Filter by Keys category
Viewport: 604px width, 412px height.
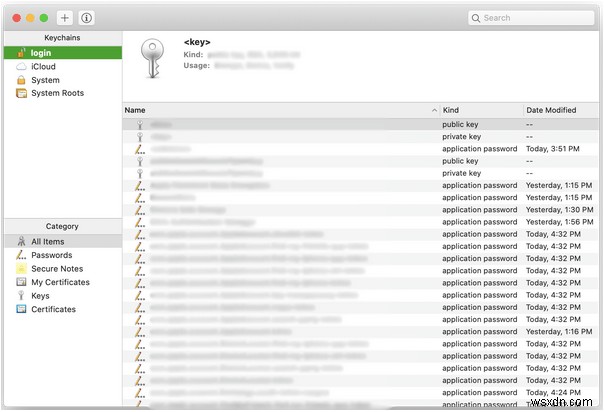pos(40,296)
